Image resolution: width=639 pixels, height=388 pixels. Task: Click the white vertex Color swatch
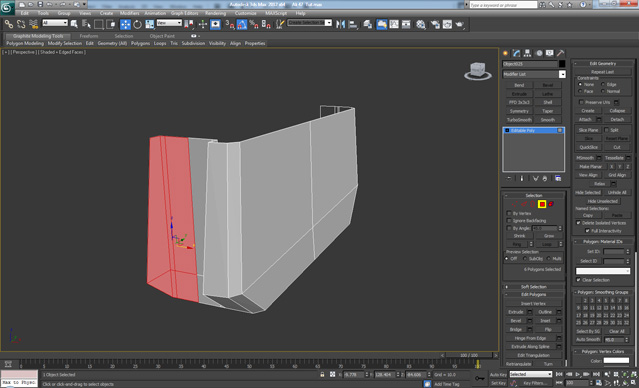click(616, 360)
